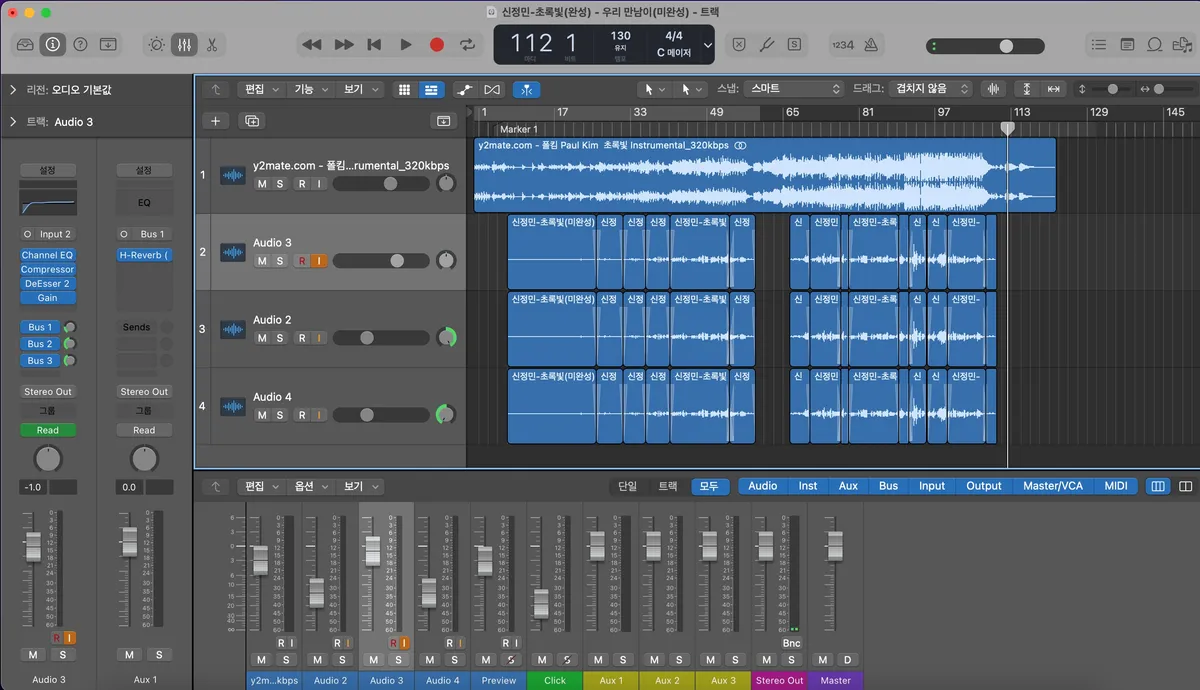Toggle the Metronome click icon
1200x690 pixels.
coord(869,44)
